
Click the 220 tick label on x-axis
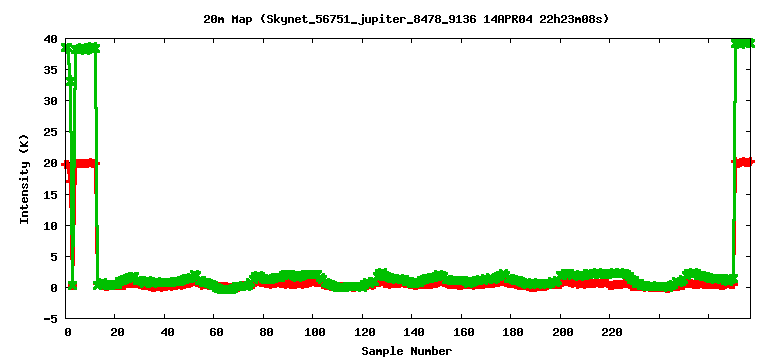point(612,332)
